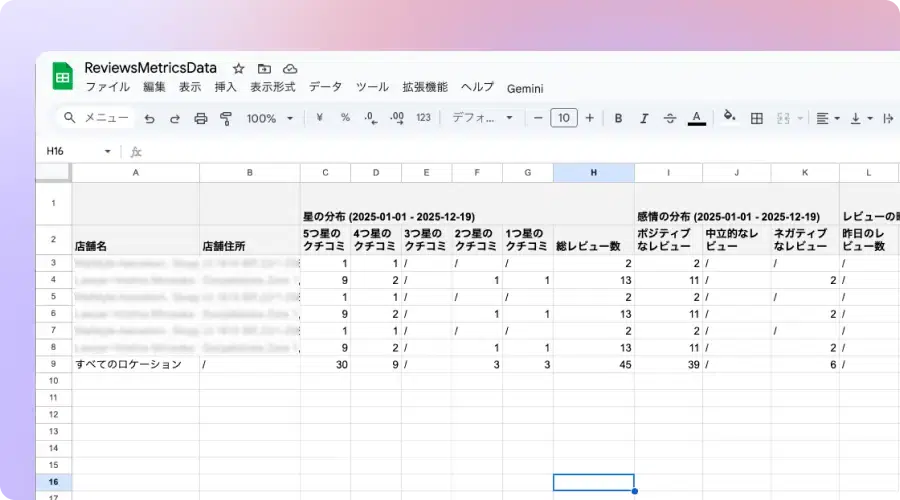This screenshot has width=900, height=500.
Task: Toggle italic formatting
Action: 644,118
